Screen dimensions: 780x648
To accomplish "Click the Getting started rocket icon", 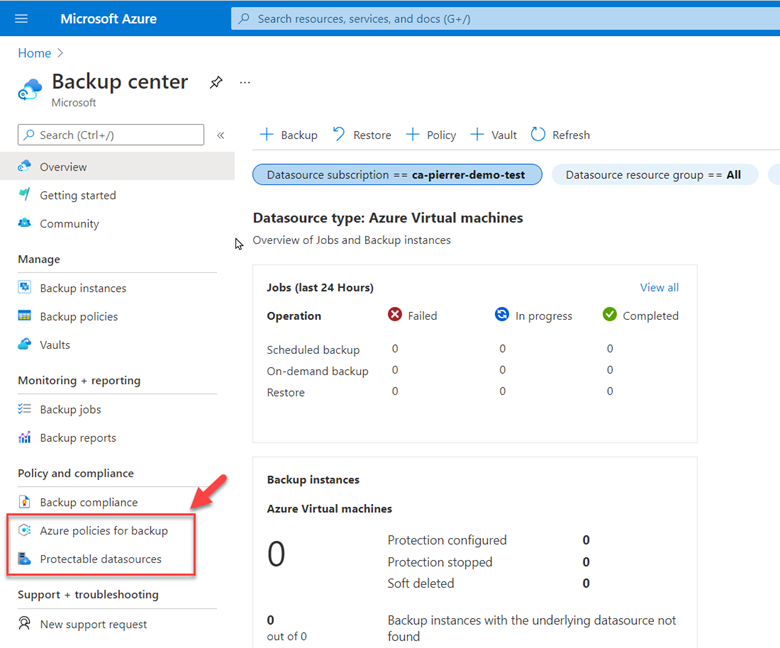I will [x=24, y=194].
